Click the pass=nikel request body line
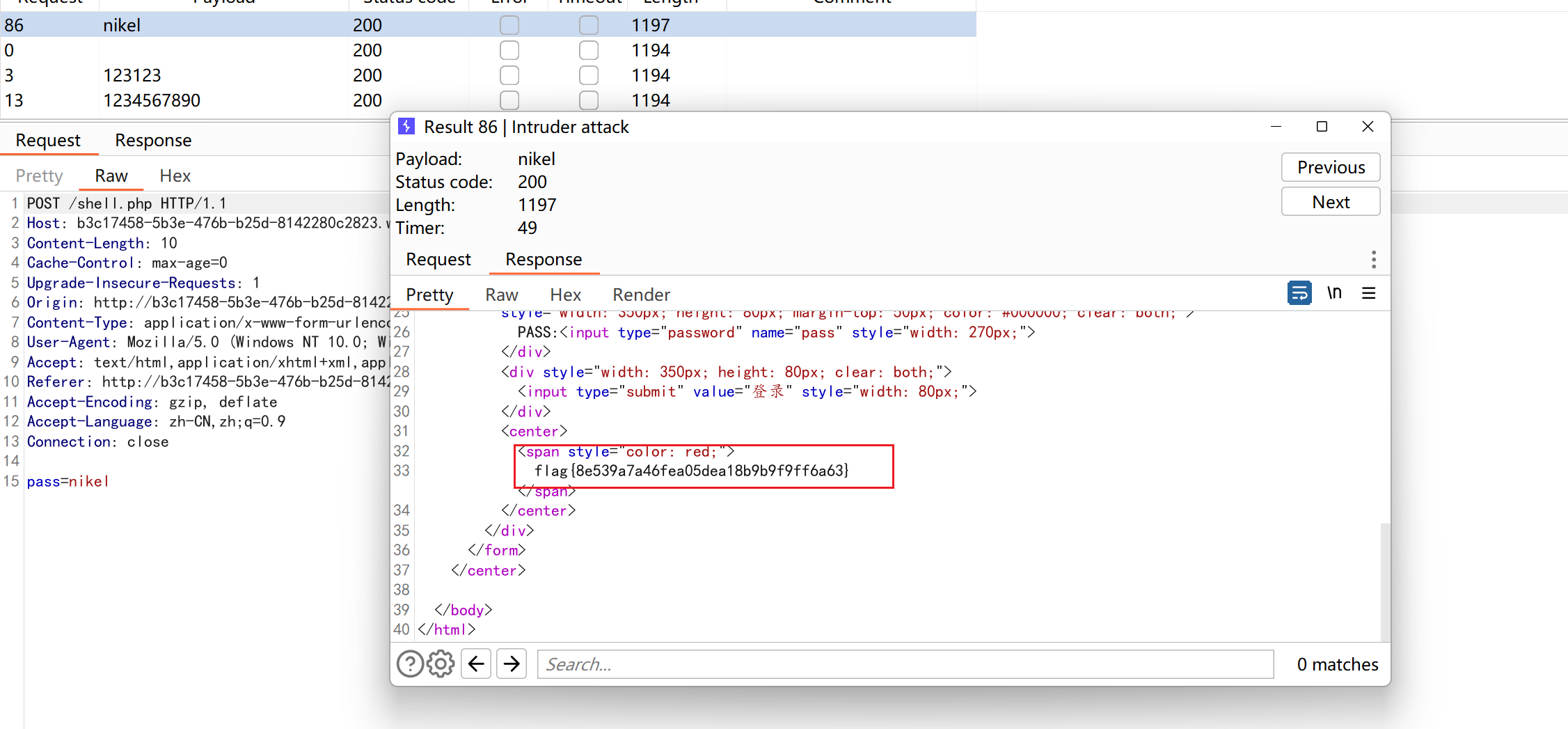1568x729 pixels. click(x=68, y=481)
